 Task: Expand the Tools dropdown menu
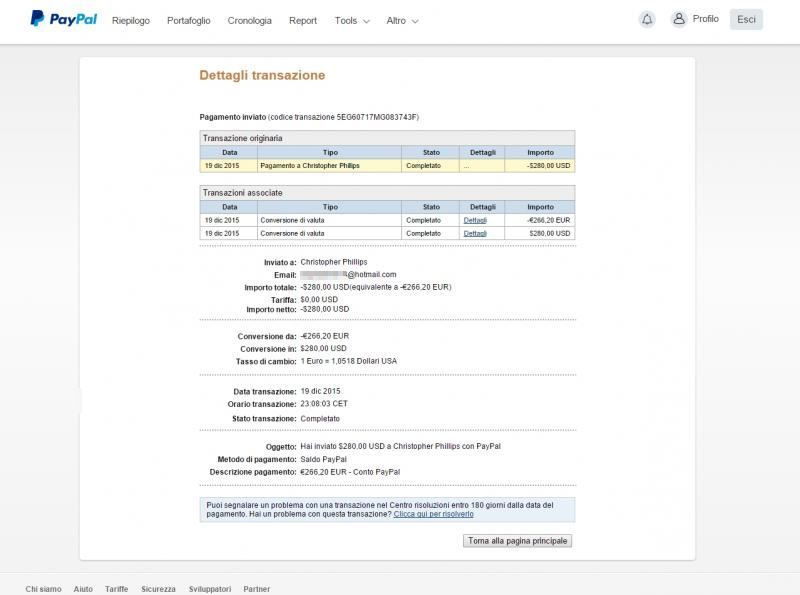point(352,20)
